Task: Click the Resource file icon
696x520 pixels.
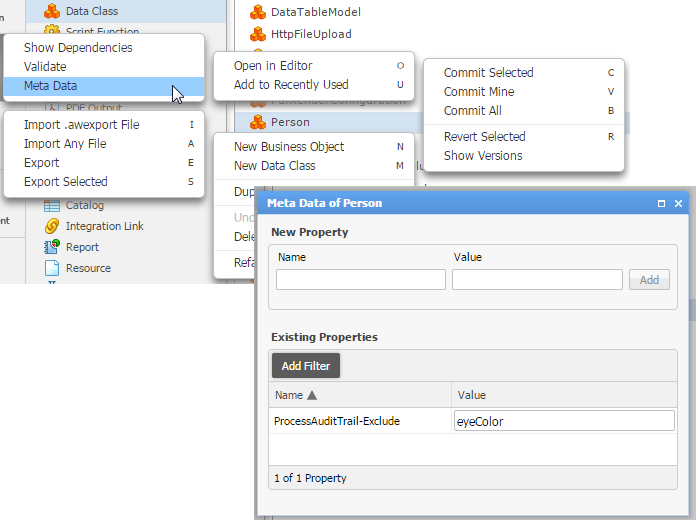Action: click(x=51, y=268)
